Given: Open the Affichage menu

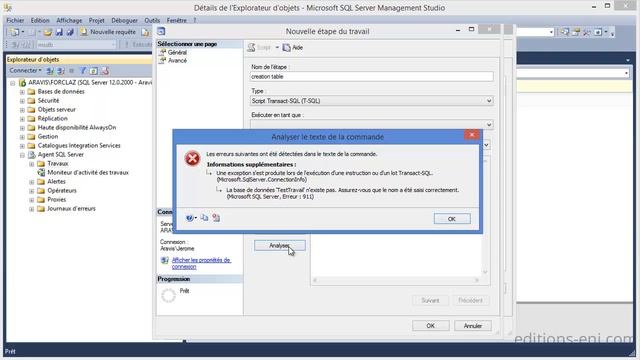Looking at the screenshot, I should [69, 20].
